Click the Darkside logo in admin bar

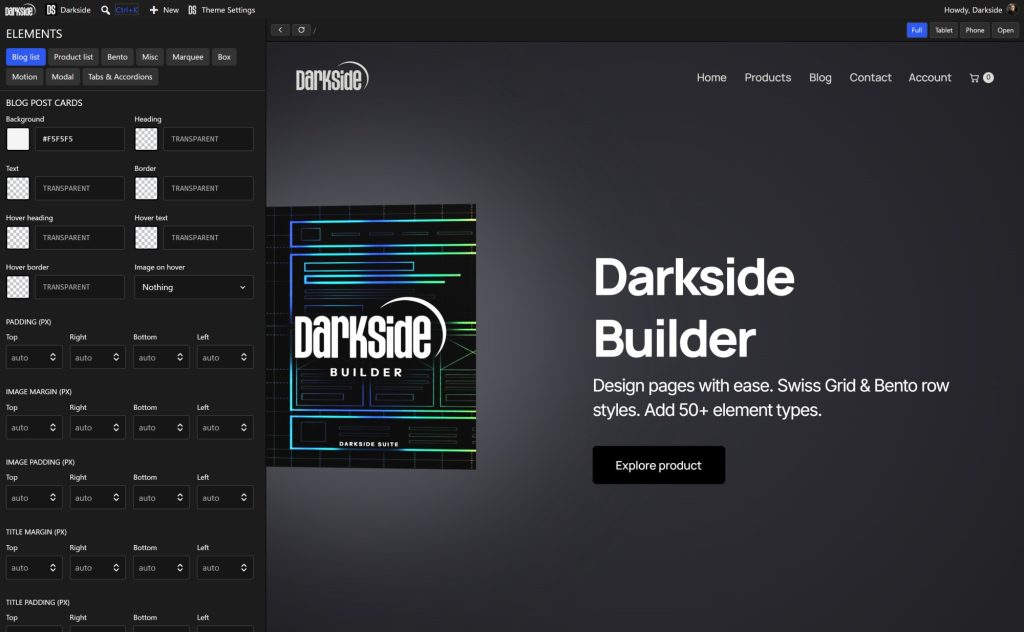tap(20, 10)
